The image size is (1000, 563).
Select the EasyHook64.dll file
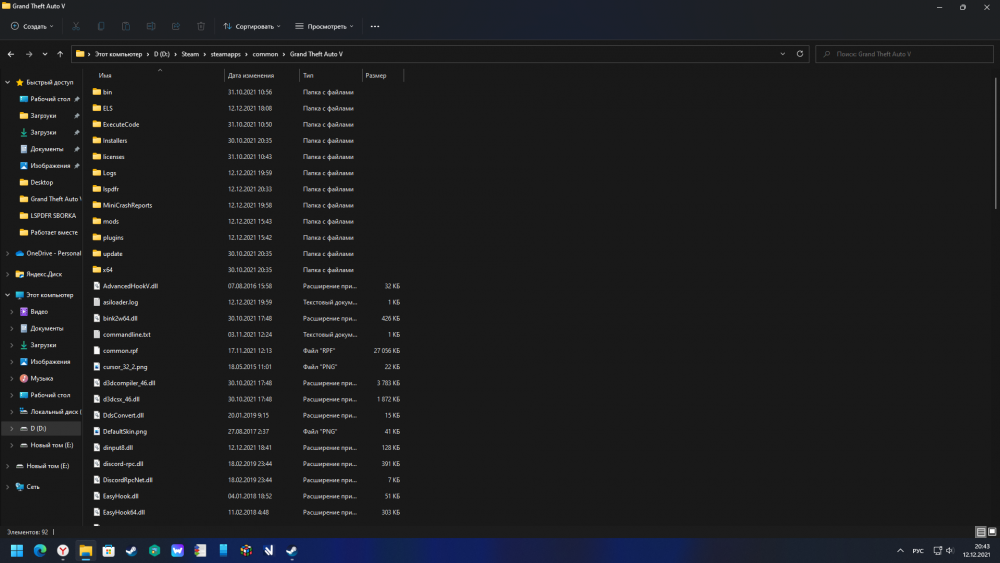click(x=119, y=513)
